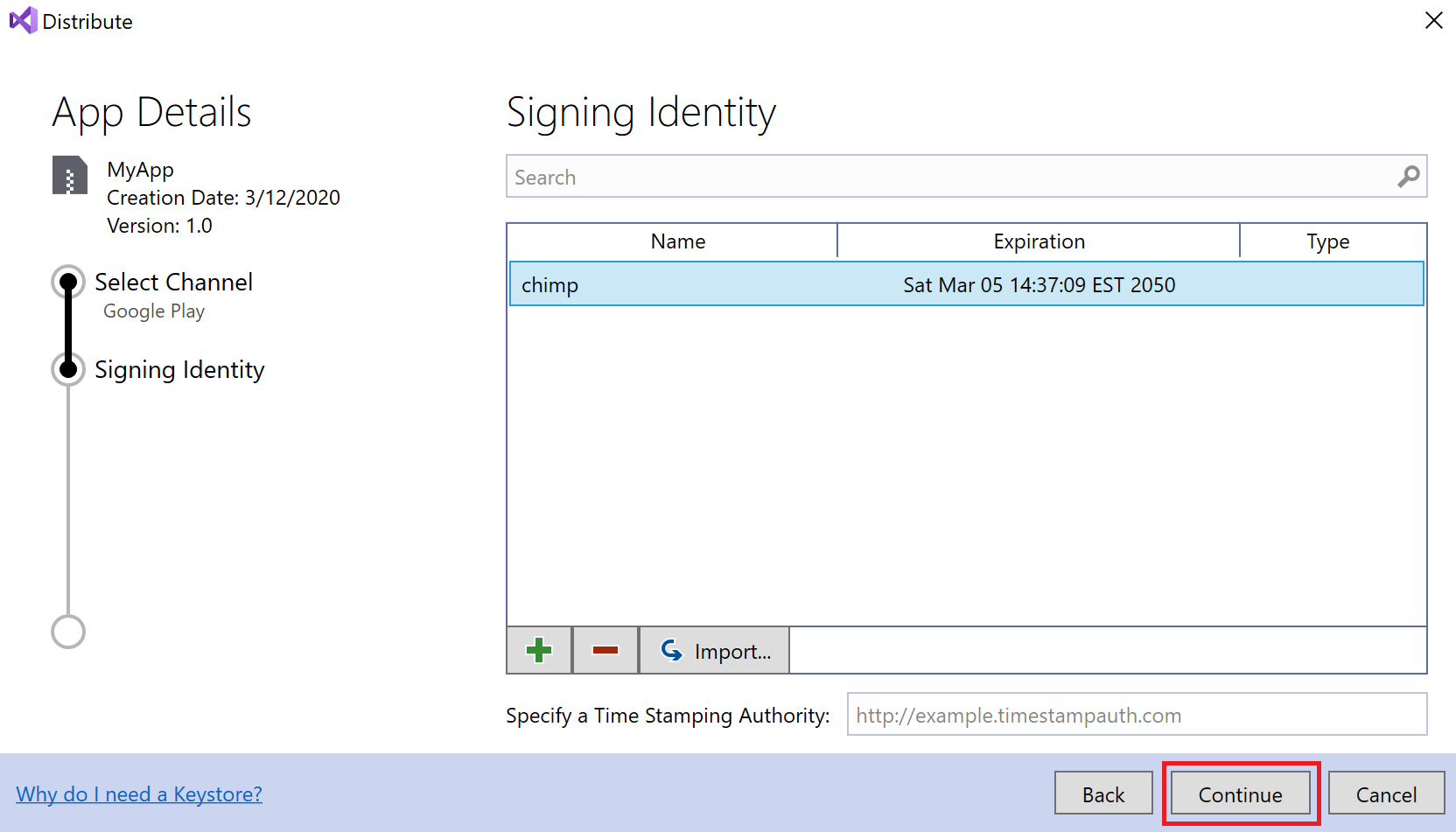Click the green plus add keystore icon

coord(539,650)
